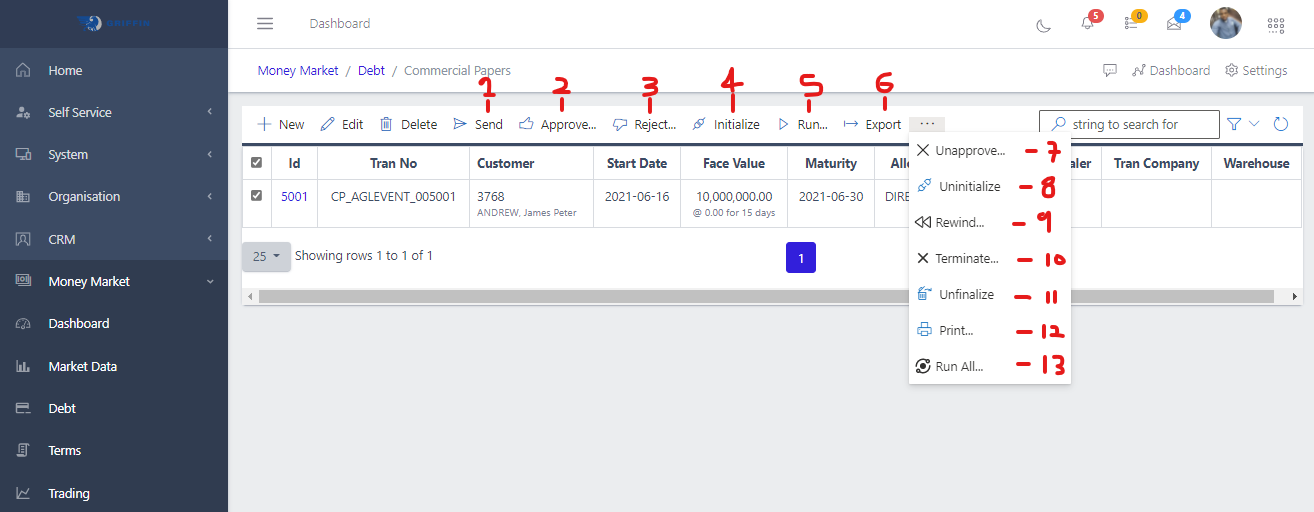Open the filter funnel dropdown
The width and height of the screenshot is (1314, 512).
coord(1242,124)
